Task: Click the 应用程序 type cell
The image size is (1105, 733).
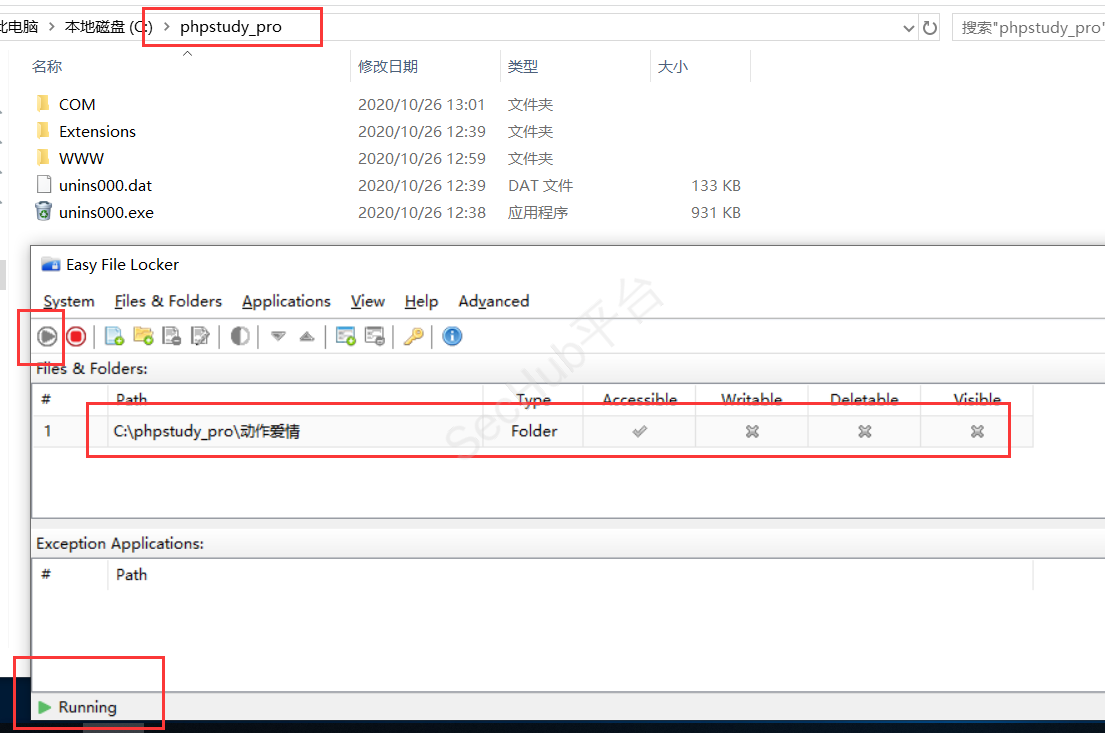Action: [x=538, y=212]
